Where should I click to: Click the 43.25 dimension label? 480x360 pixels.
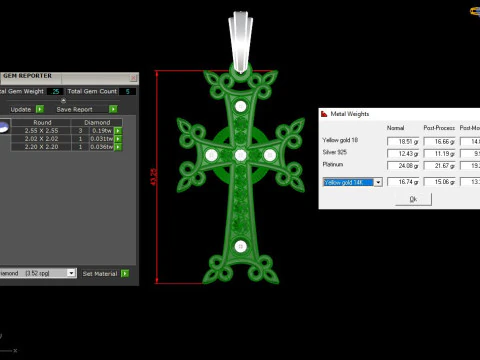coord(153,177)
